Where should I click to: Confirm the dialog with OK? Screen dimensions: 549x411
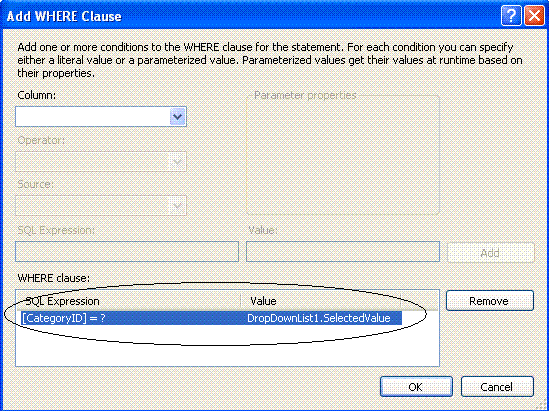click(x=416, y=386)
